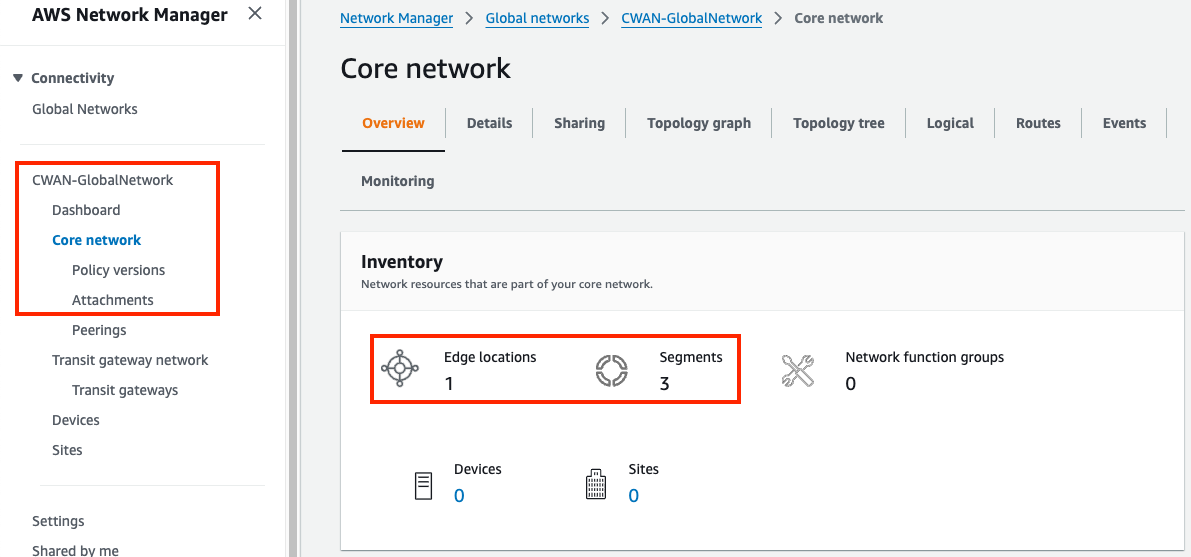Screen dimensions: 1191x557
Task: Click the Inventory heading
Action: [402, 262]
